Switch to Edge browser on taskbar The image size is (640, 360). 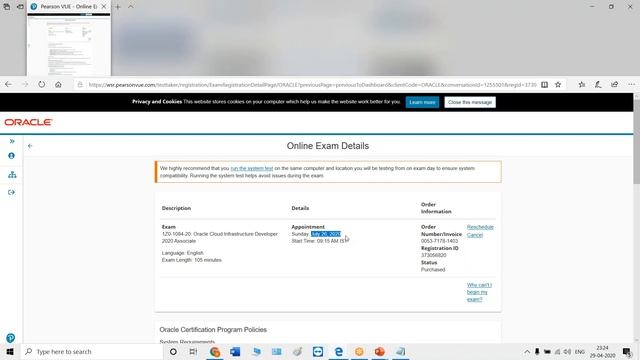click(338, 351)
